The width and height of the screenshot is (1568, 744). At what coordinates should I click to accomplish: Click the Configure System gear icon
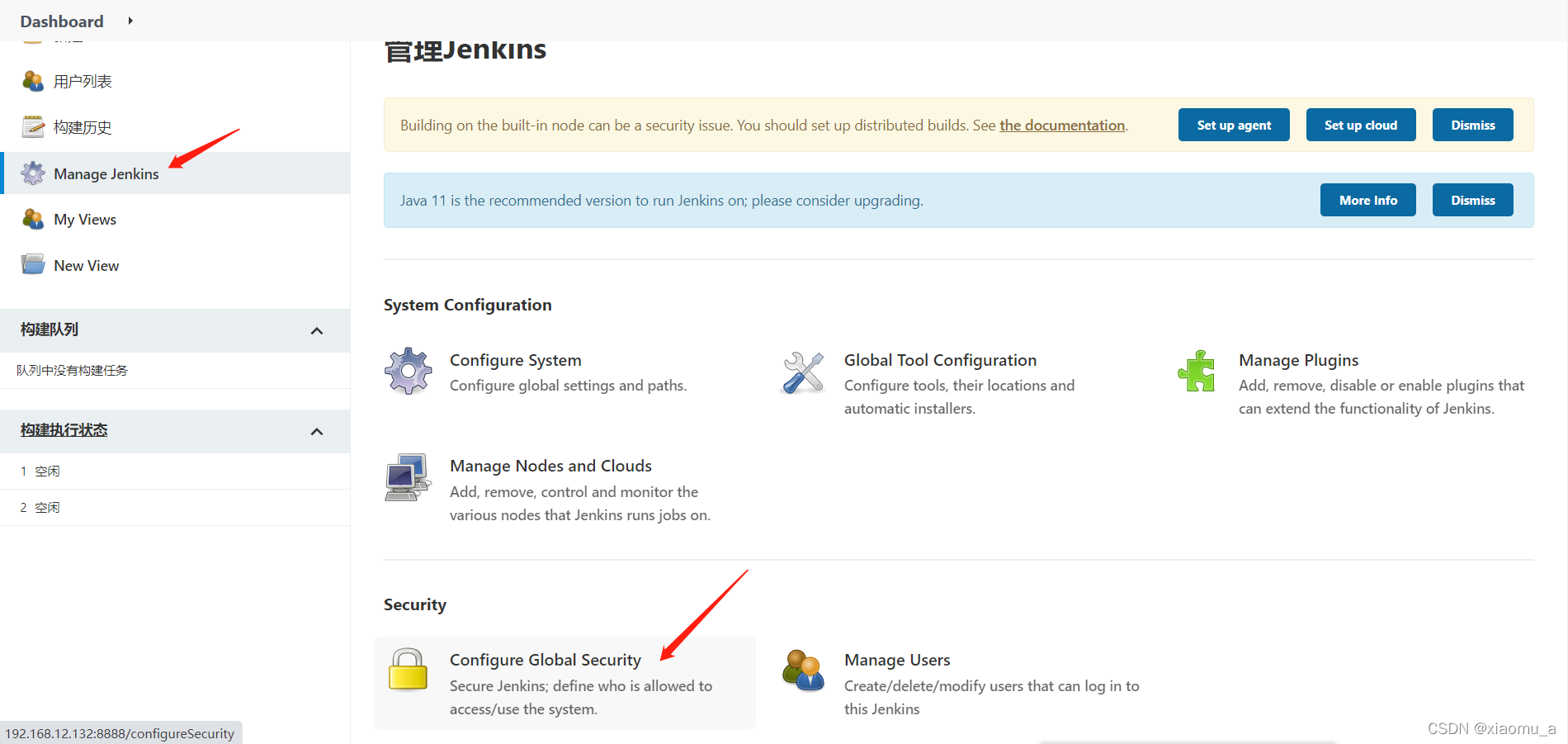tap(409, 371)
